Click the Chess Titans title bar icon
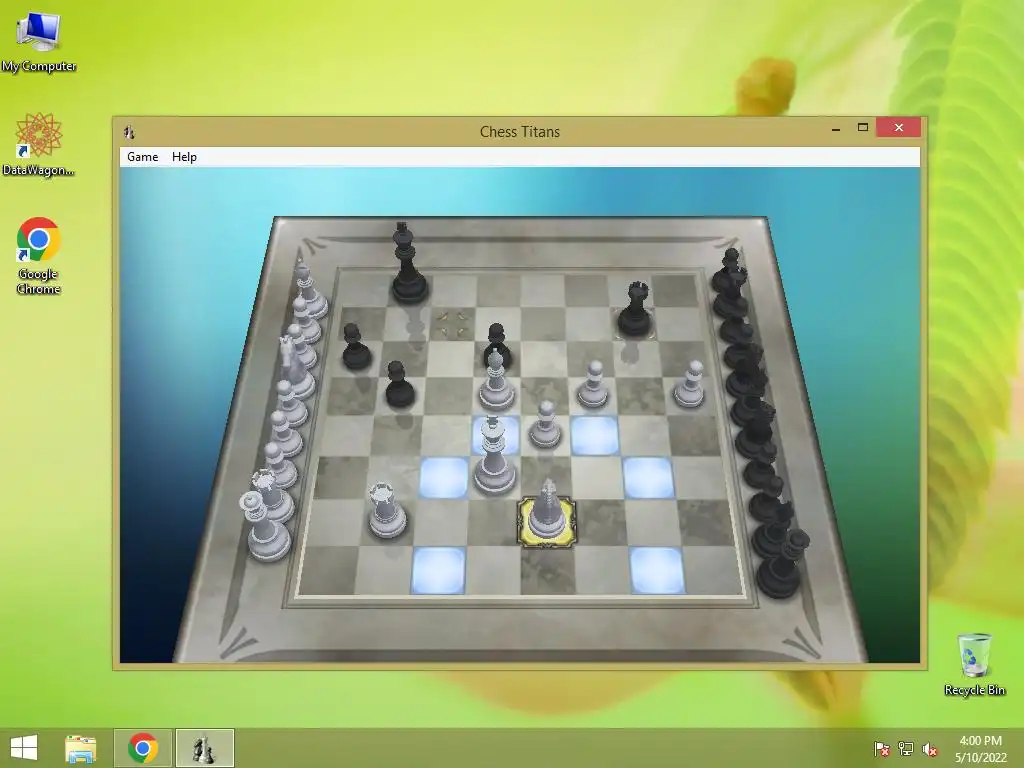This screenshot has height=768, width=1024. [x=129, y=133]
